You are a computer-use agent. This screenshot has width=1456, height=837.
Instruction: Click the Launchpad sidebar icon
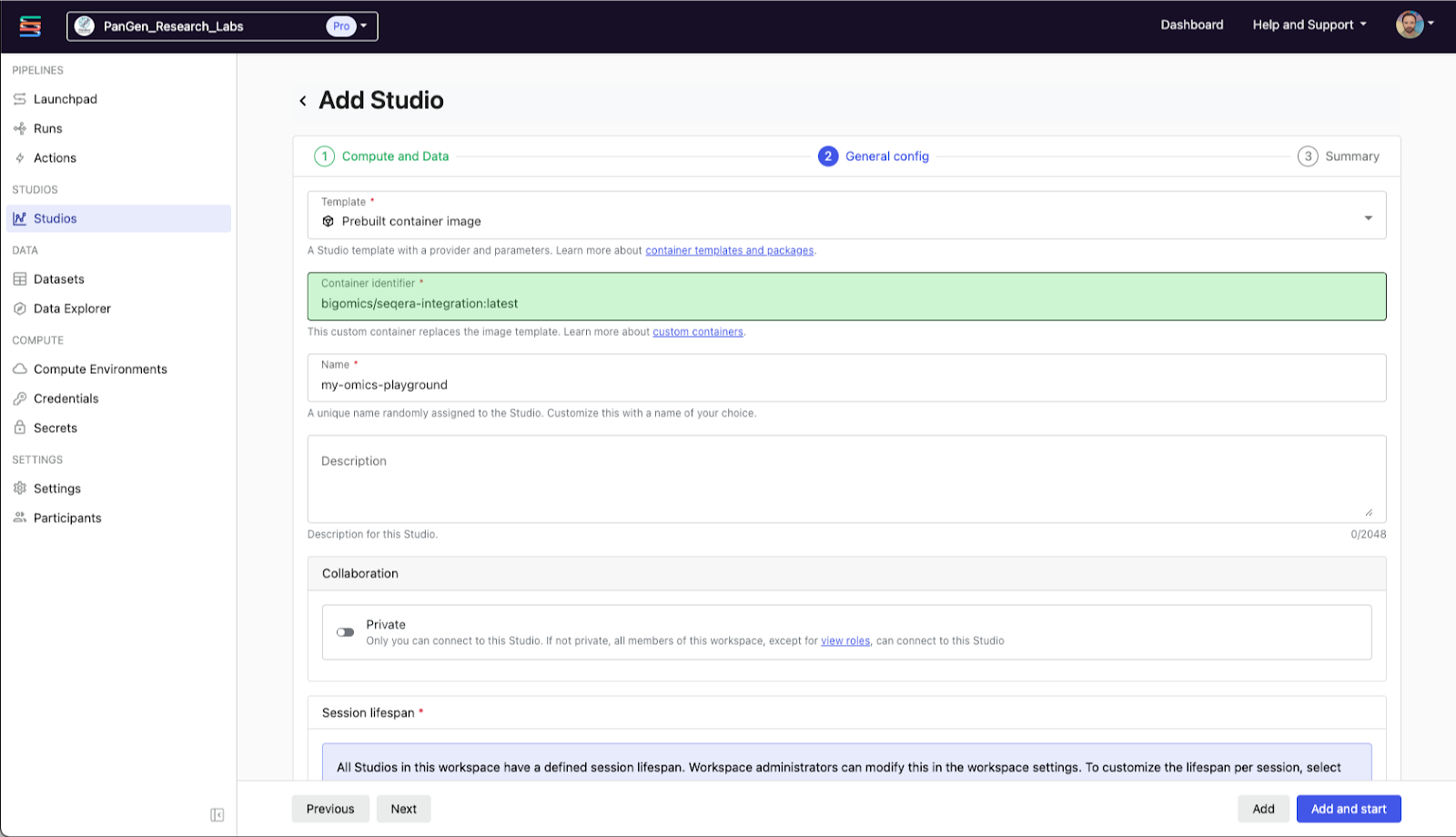[20, 99]
